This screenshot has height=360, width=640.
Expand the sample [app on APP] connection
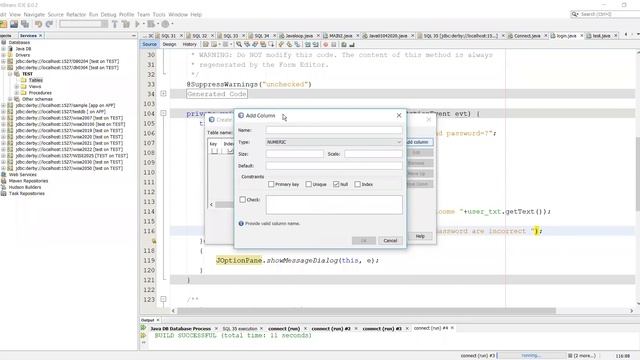(x=3, y=105)
